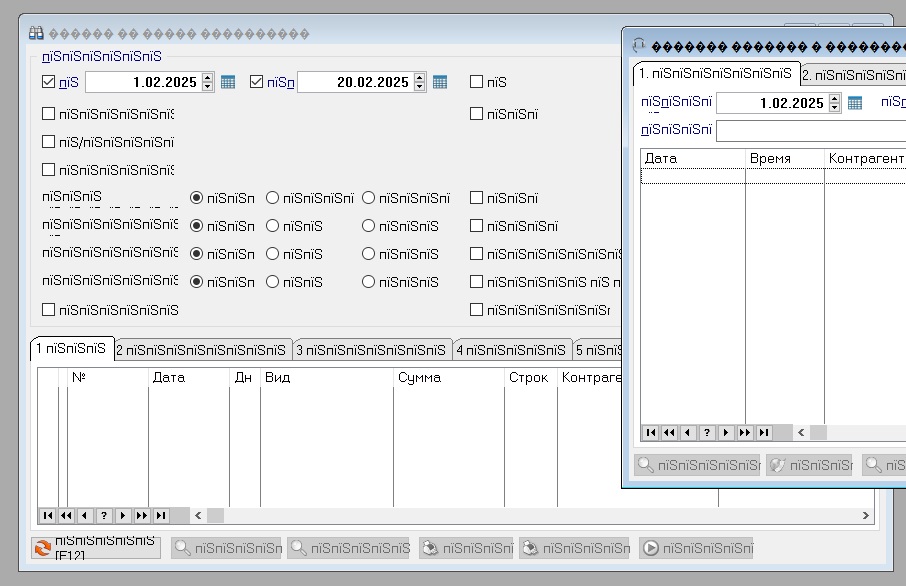This screenshot has width=906, height=586.
Task: Uncheck the checkbox before the 20.02.2025 date
Action: pyautogui.click(x=257, y=82)
